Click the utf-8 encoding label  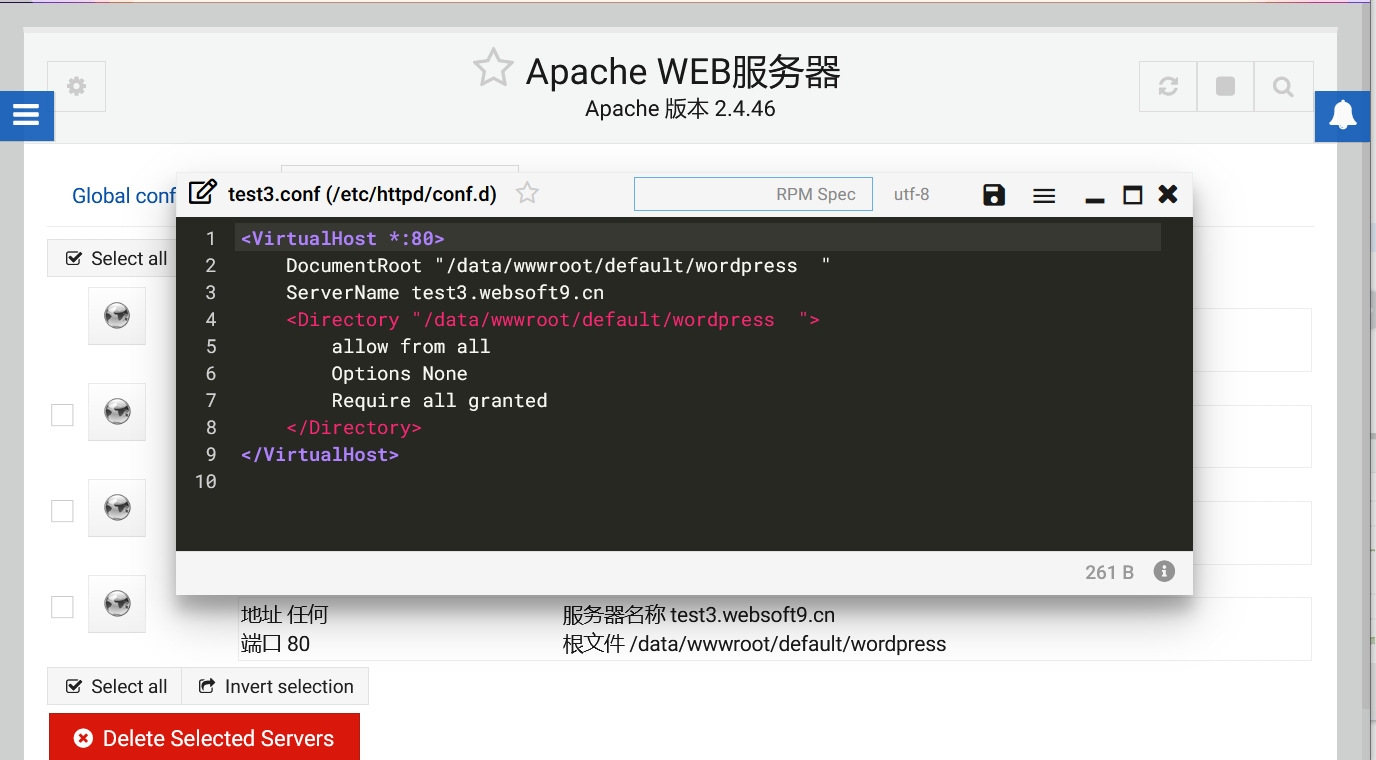coord(911,195)
